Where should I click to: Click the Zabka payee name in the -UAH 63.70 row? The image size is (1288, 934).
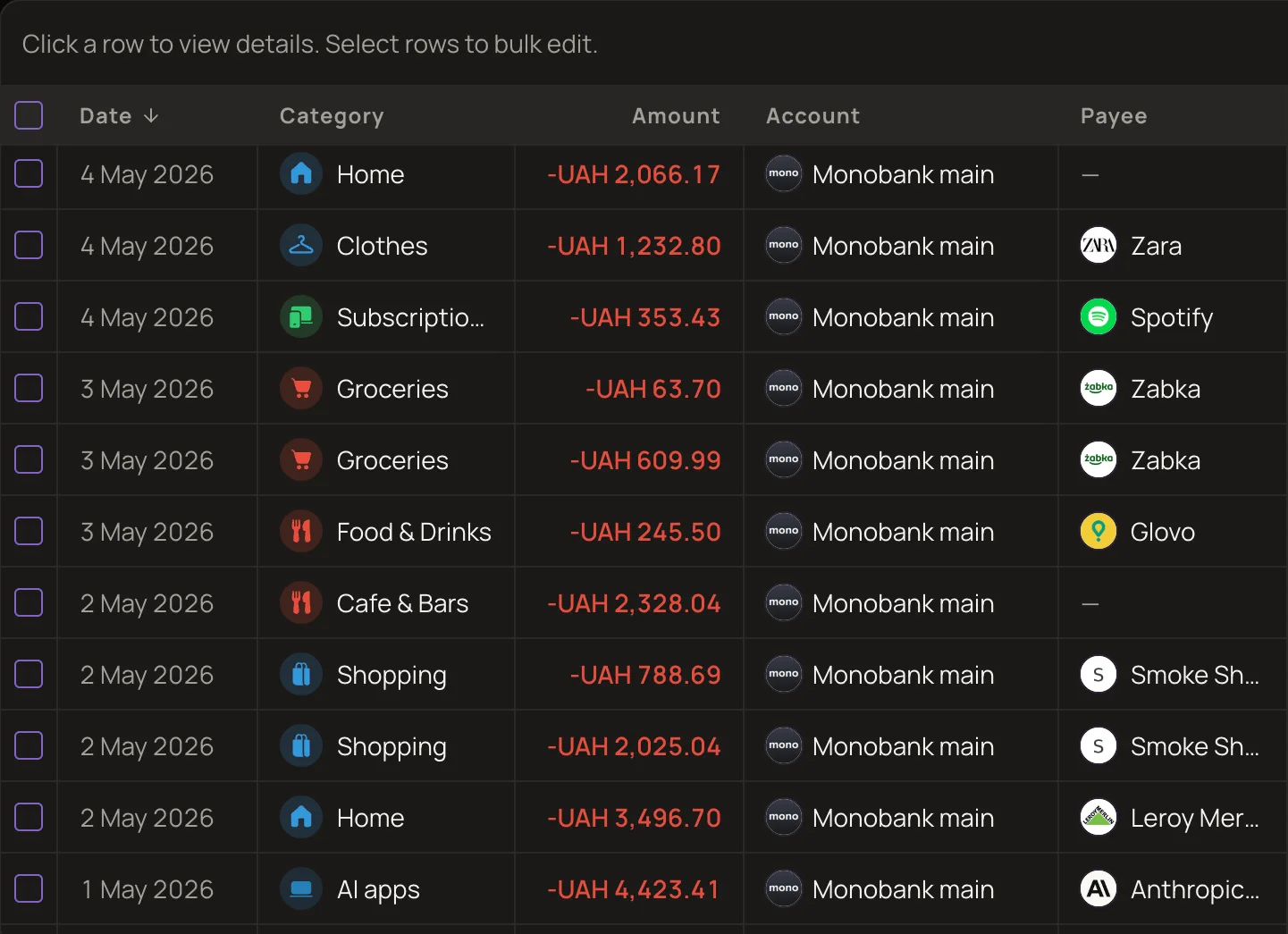click(x=1166, y=389)
